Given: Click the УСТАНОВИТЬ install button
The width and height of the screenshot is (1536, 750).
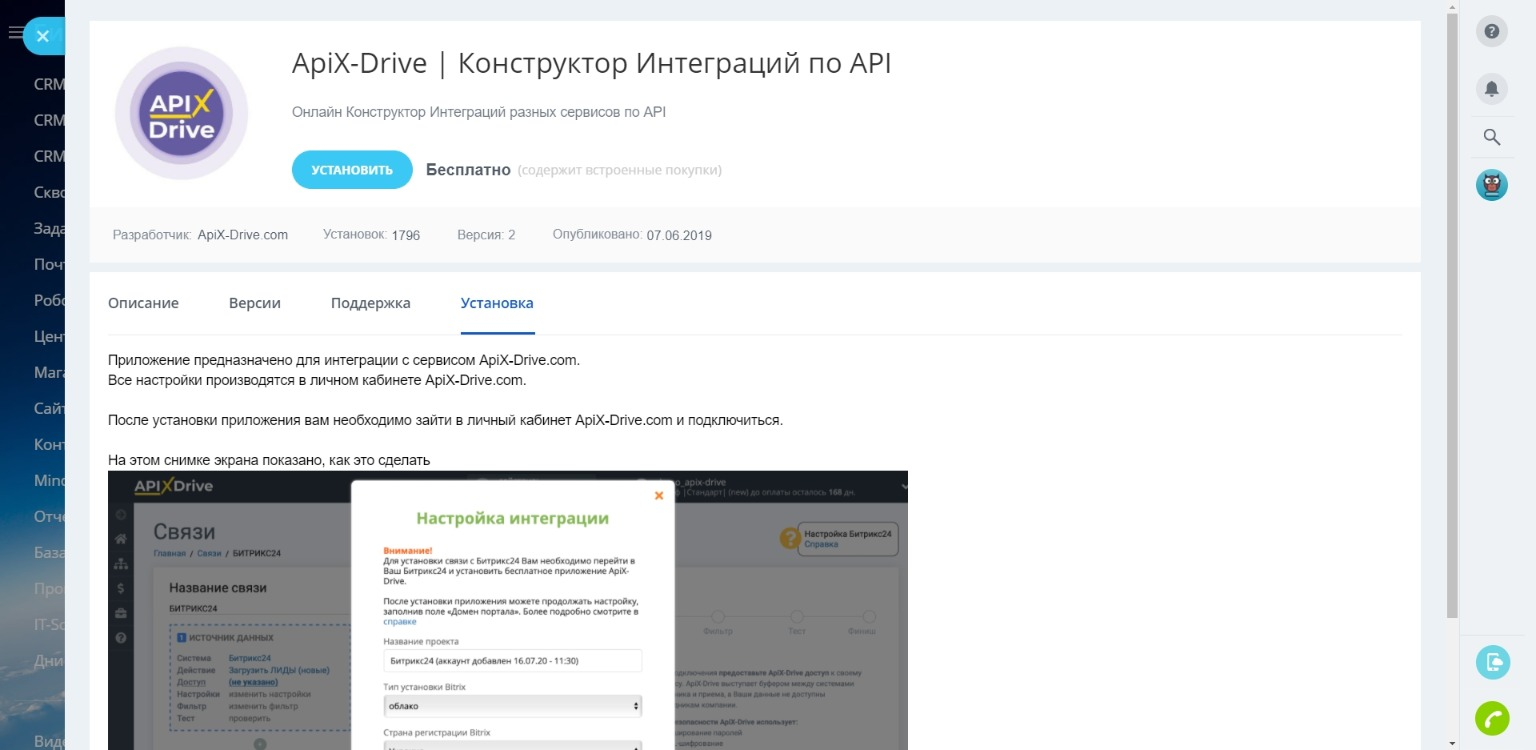Looking at the screenshot, I should 352,170.
